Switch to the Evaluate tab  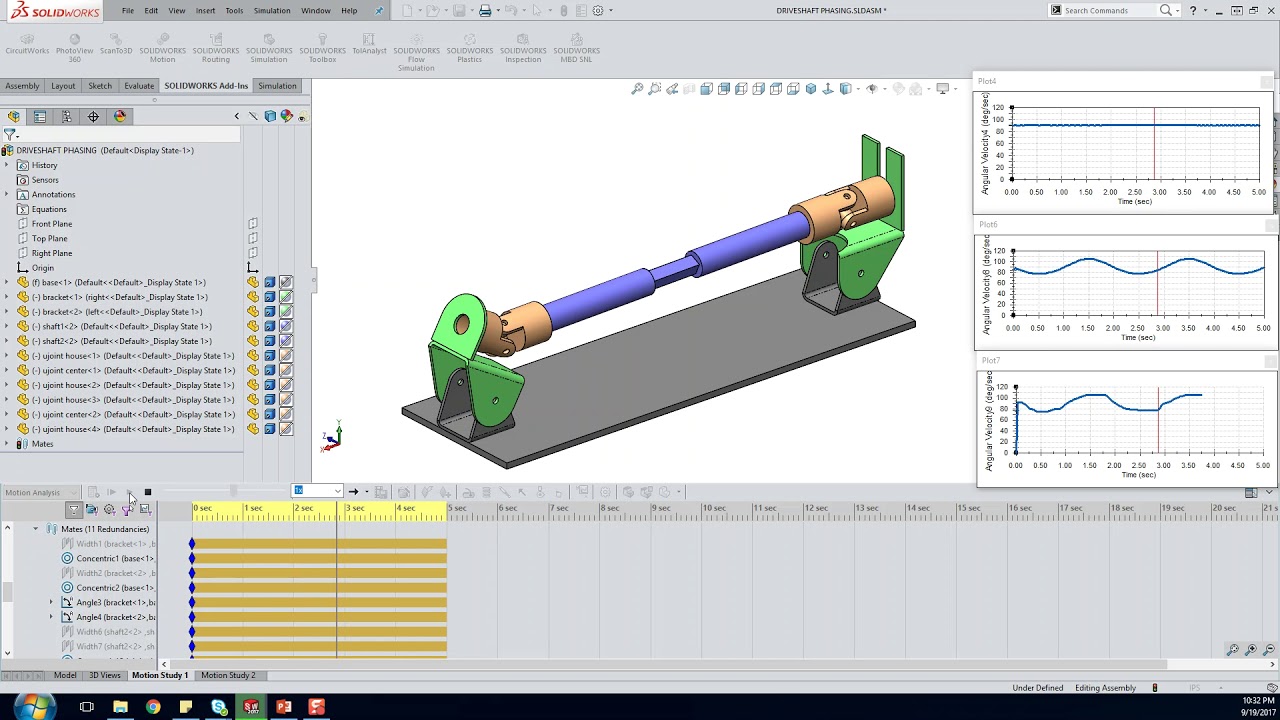pos(139,86)
